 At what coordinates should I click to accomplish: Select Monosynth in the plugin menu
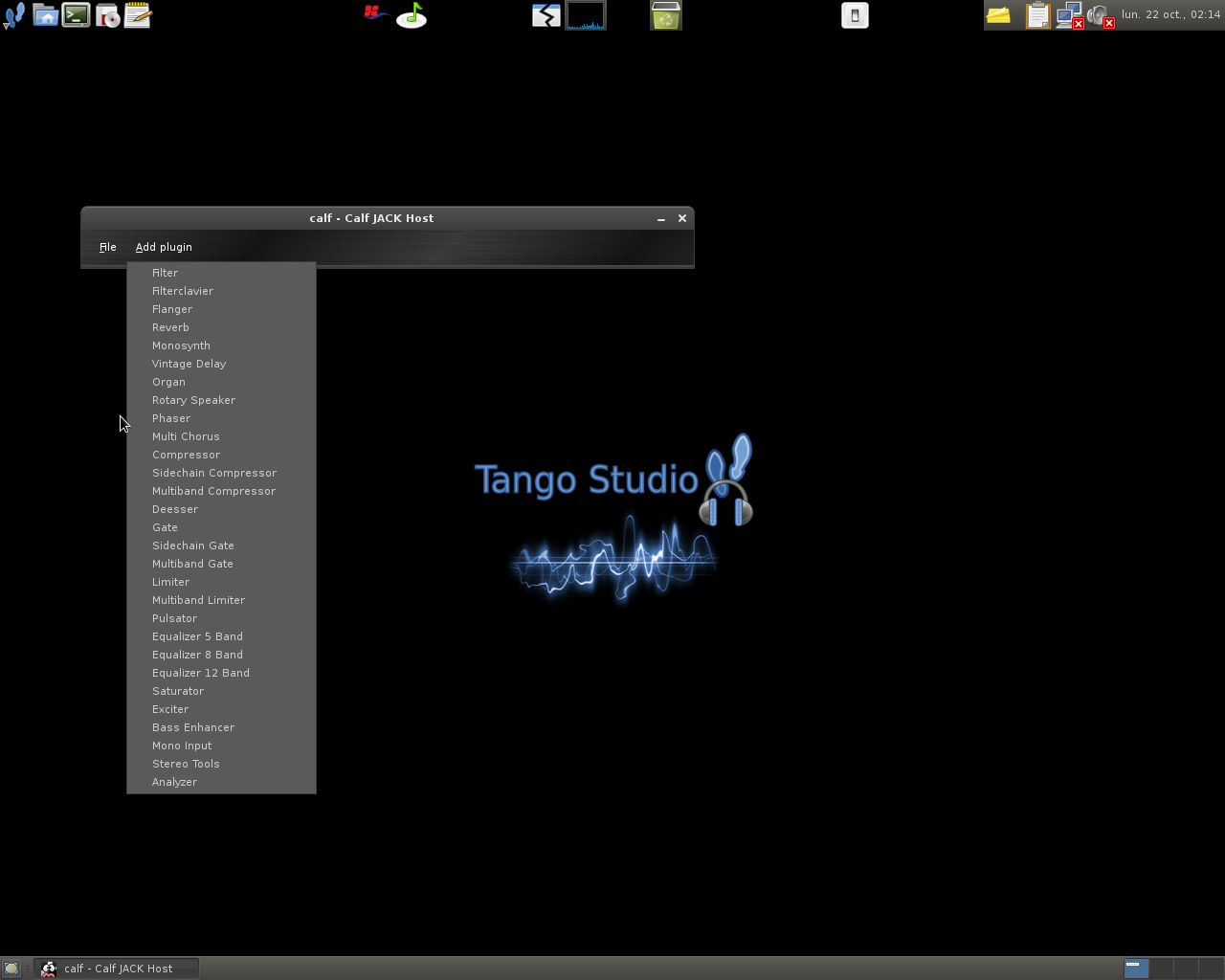(221, 345)
